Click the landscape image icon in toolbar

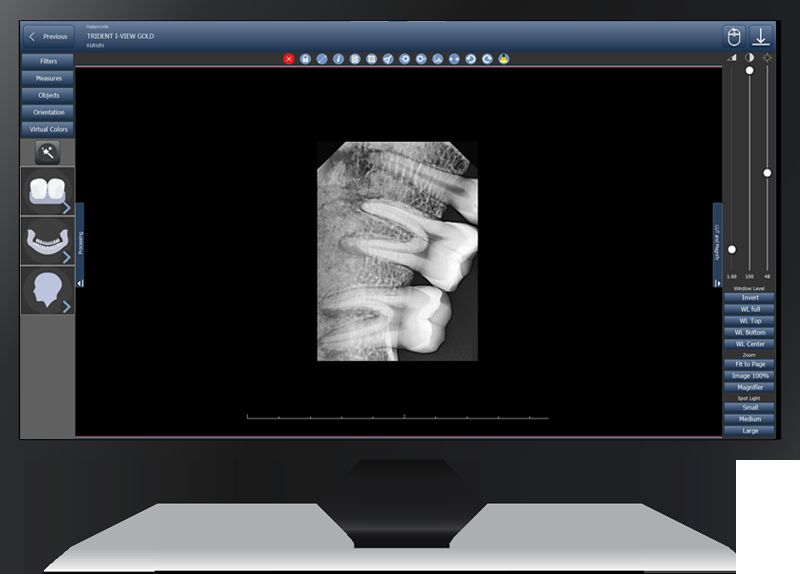(437, 59)
